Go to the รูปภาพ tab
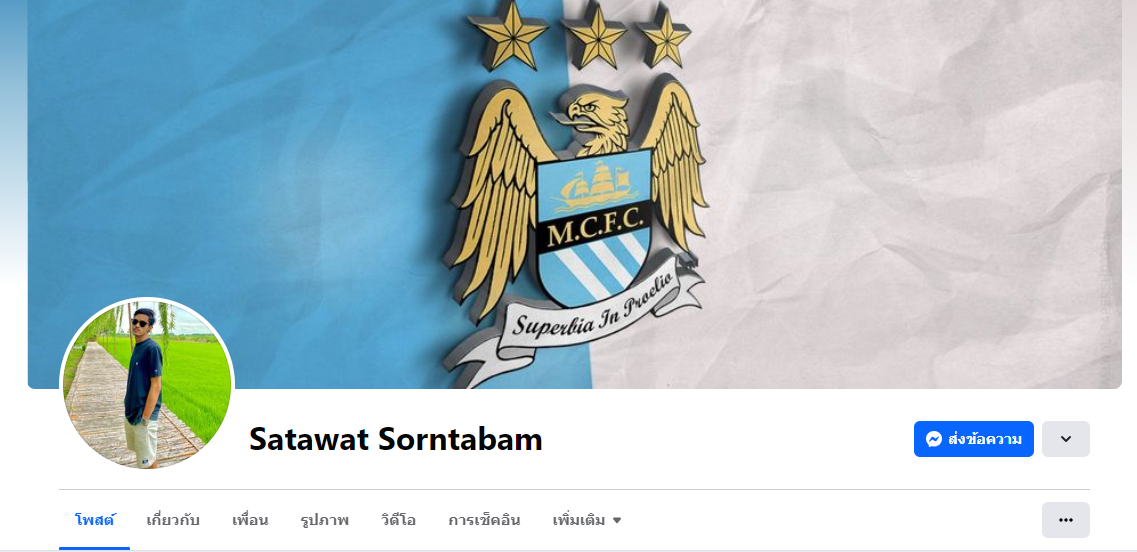 (x=324, y=520)
